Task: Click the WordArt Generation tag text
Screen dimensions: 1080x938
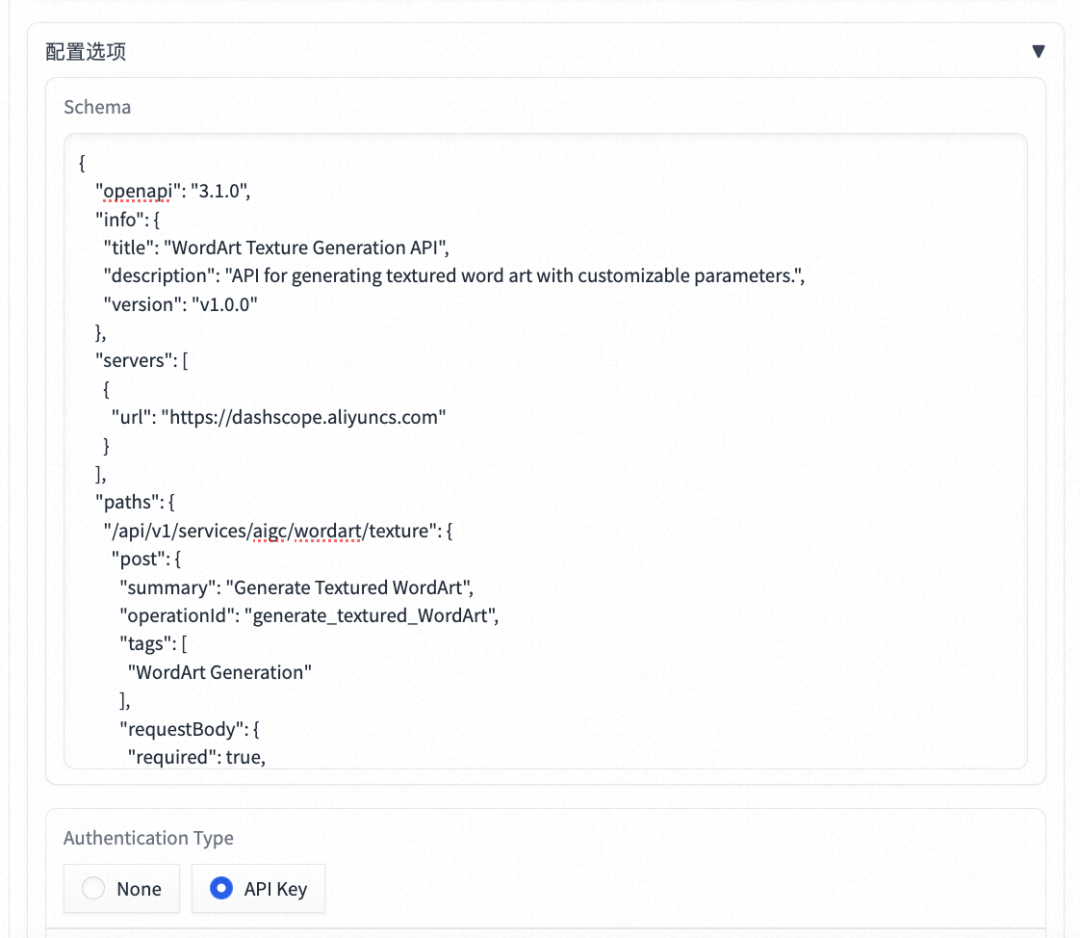Action: [220, 672]
